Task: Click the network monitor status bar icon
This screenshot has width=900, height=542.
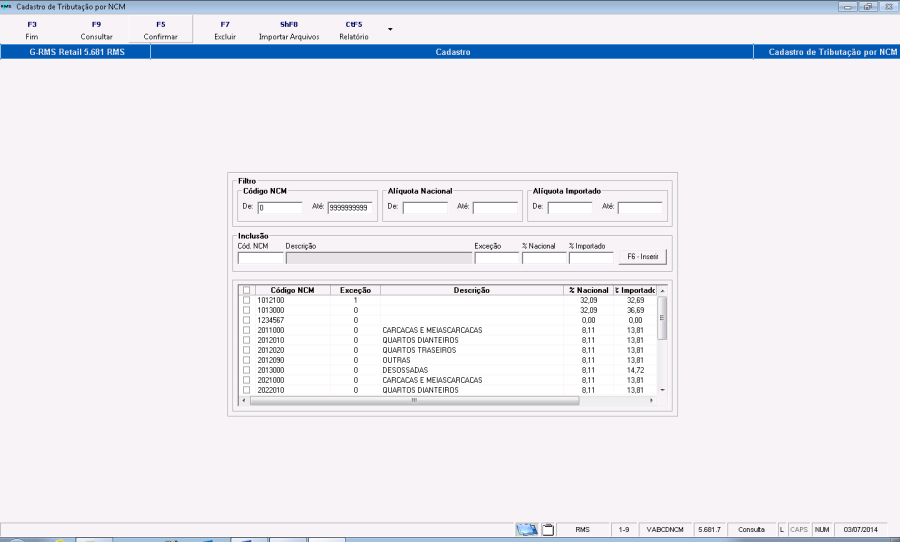Action: click(x=527, y=529)
